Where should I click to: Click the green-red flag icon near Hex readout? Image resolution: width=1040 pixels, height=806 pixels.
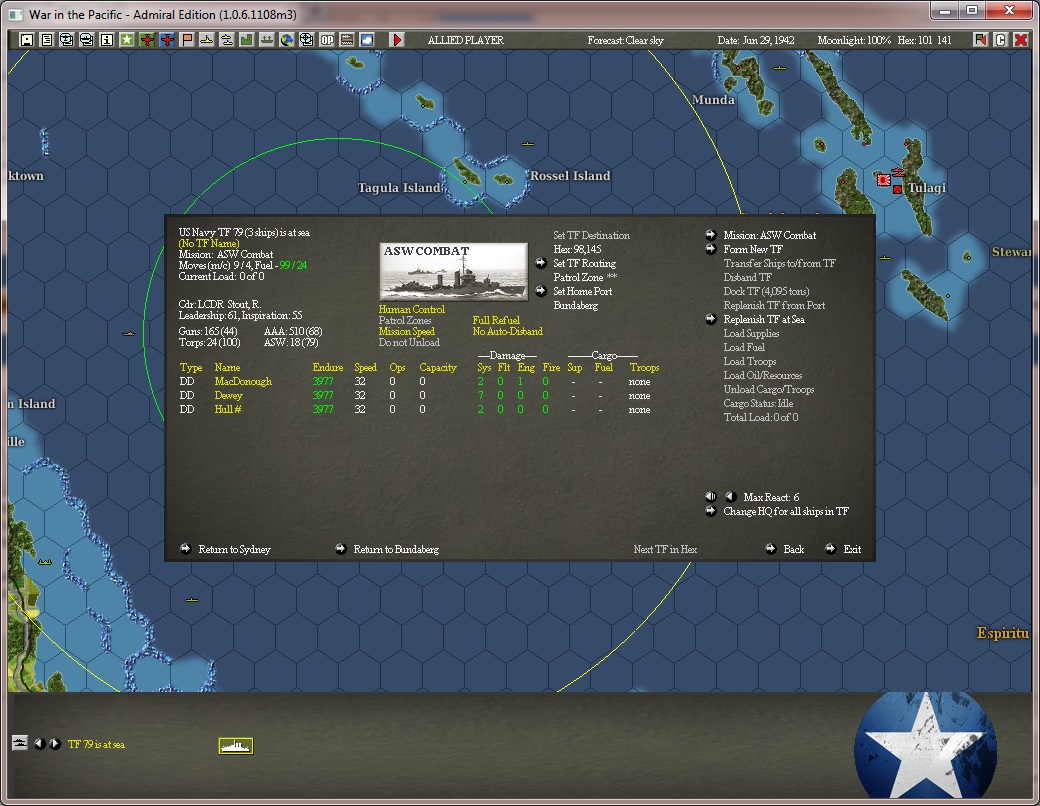click(980, 40)
